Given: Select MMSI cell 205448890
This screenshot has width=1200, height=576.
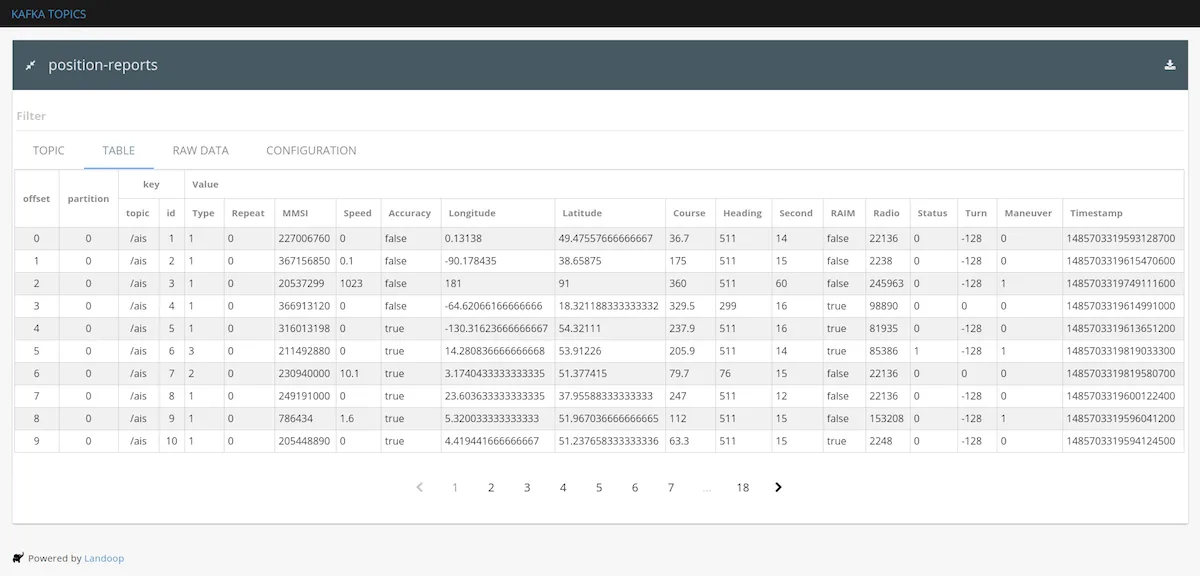Looking at the screenshot, I should point(304,441).
